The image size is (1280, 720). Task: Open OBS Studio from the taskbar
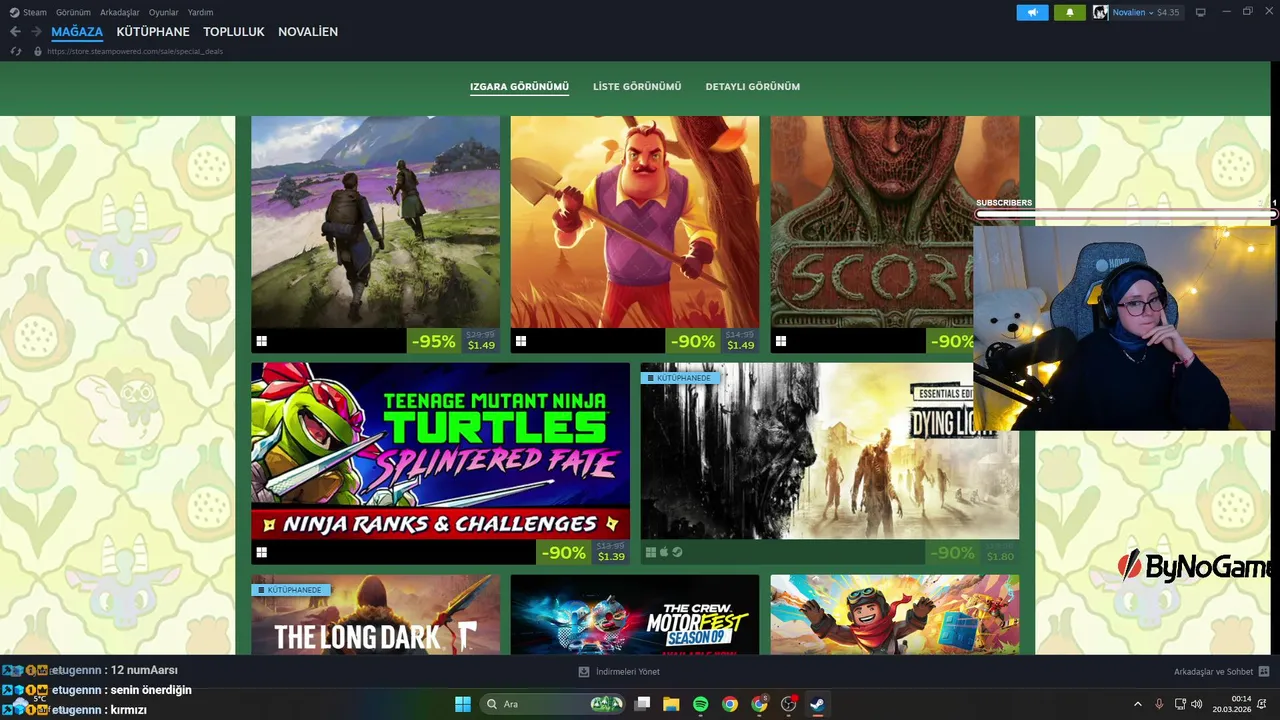(789, 704)
